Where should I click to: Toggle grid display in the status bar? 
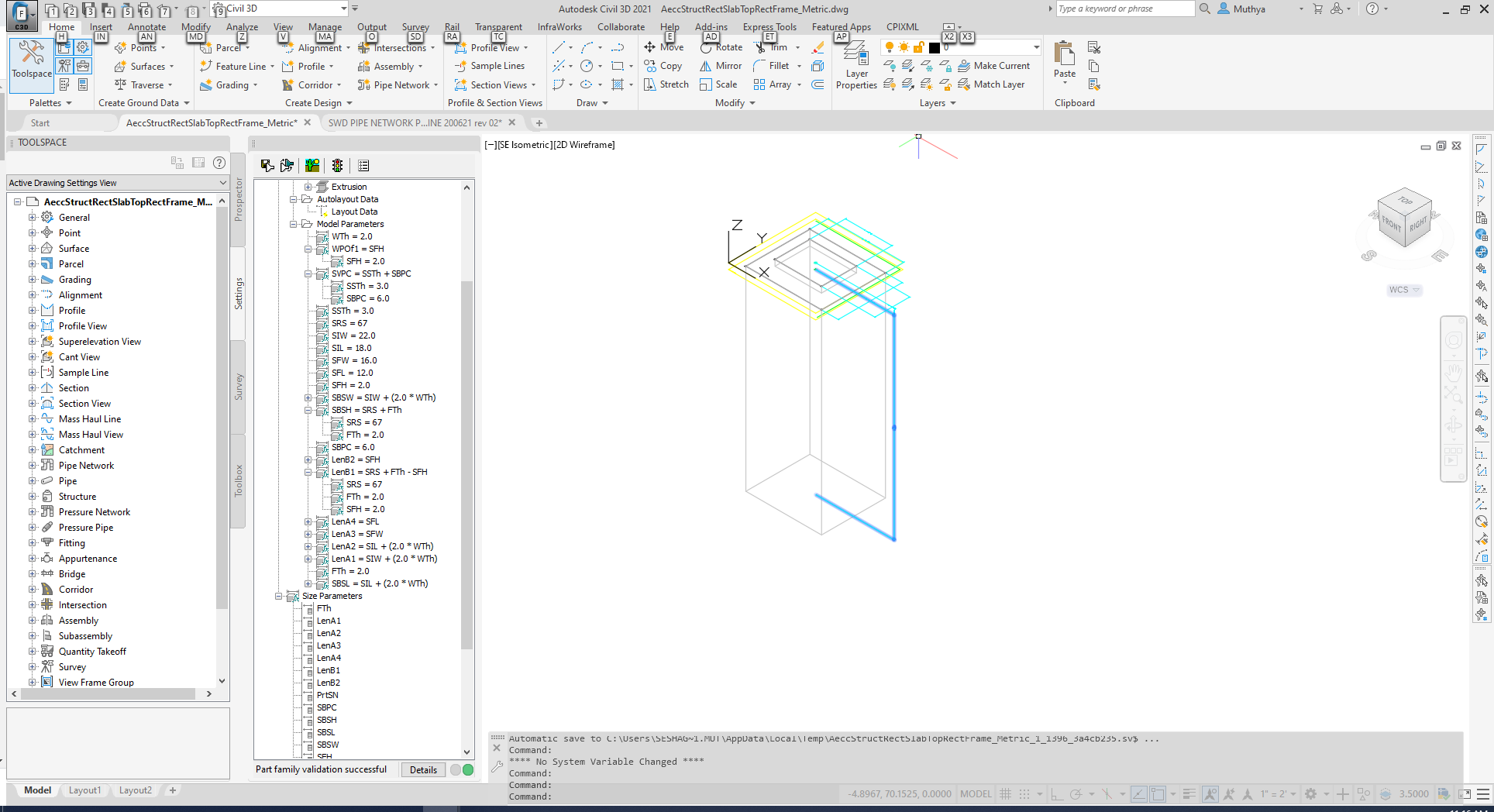[1005, 794]
